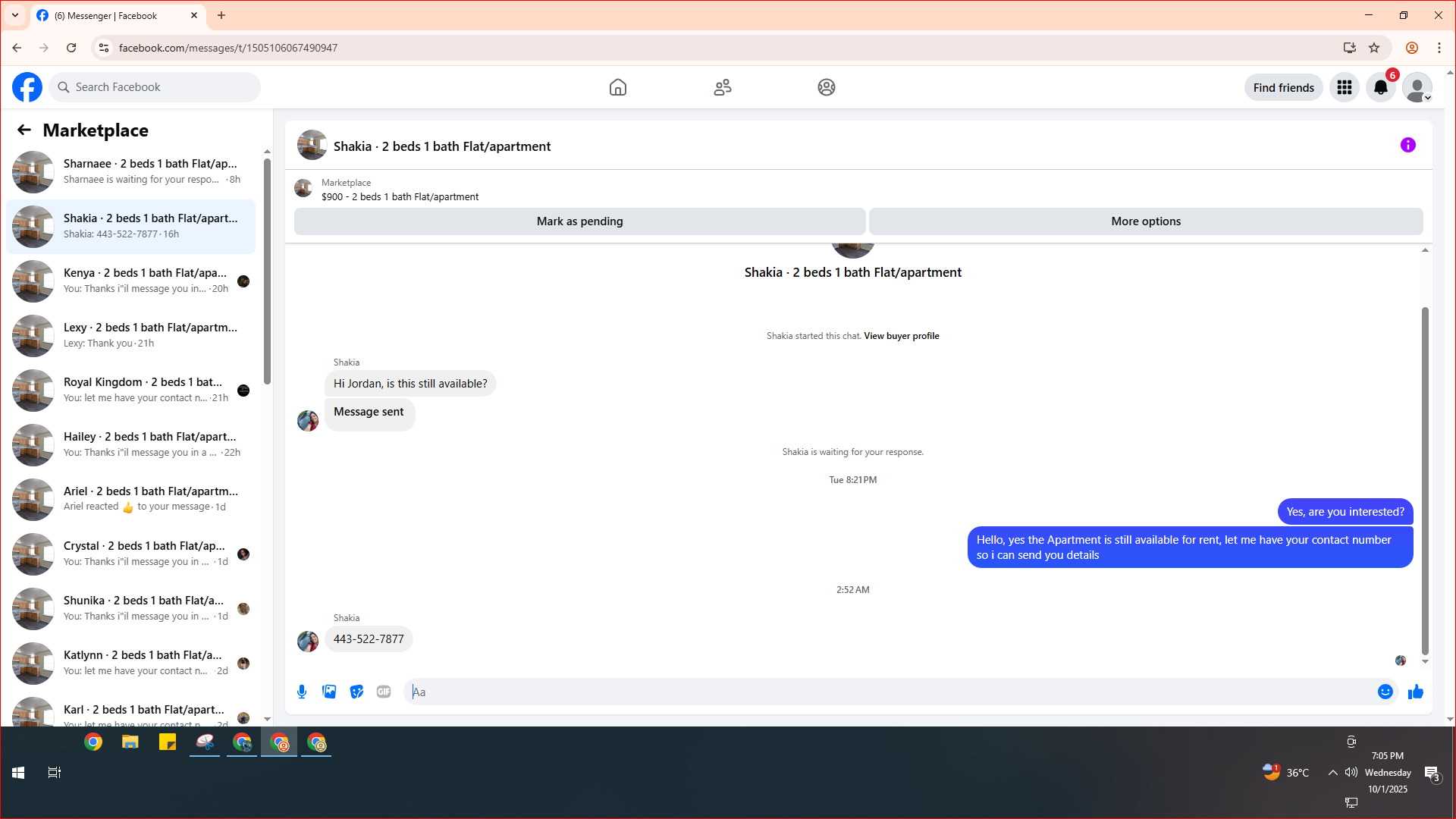The image size is (1456, 819).
Task: Go back from Marketplace chats list
Action: (24, 130)
